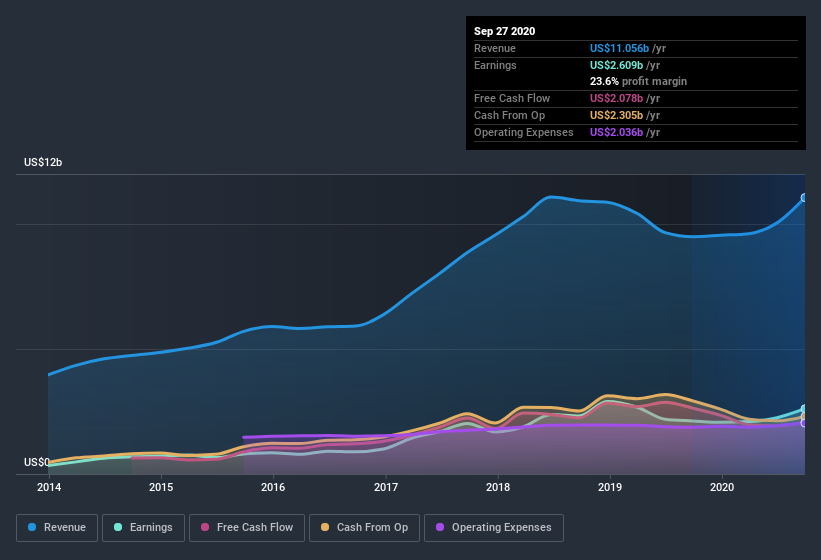
Task: Click the Cash From Op label in tooltip
Action: pyautogui.click(x=509, y=115)
